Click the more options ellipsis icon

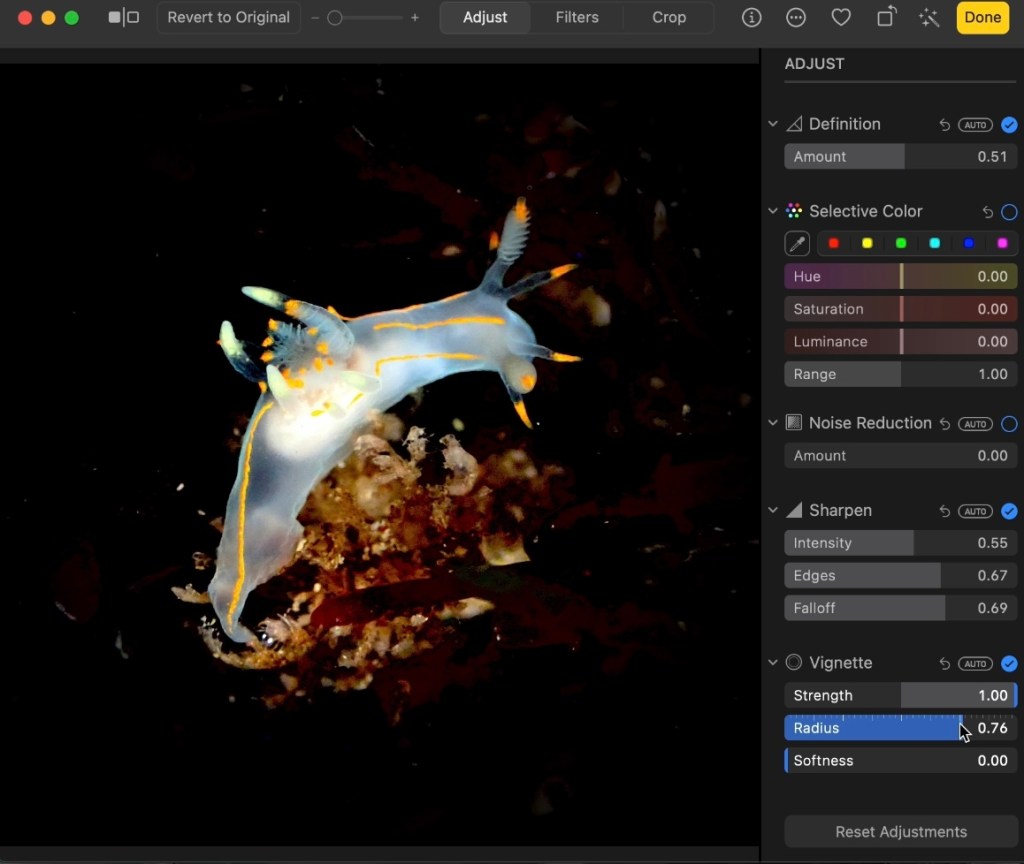[796, 17]
